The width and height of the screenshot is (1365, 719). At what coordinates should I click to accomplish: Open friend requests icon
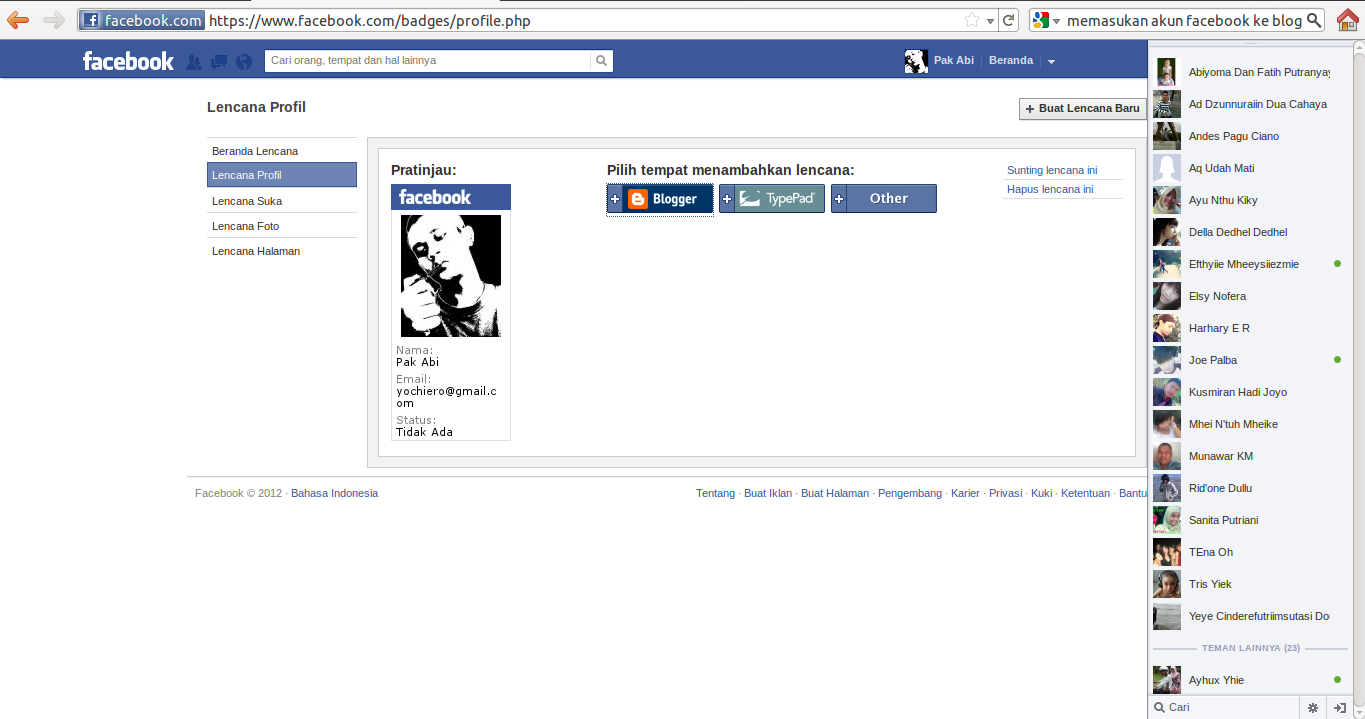pyautogui.click(x=194, y=62)
